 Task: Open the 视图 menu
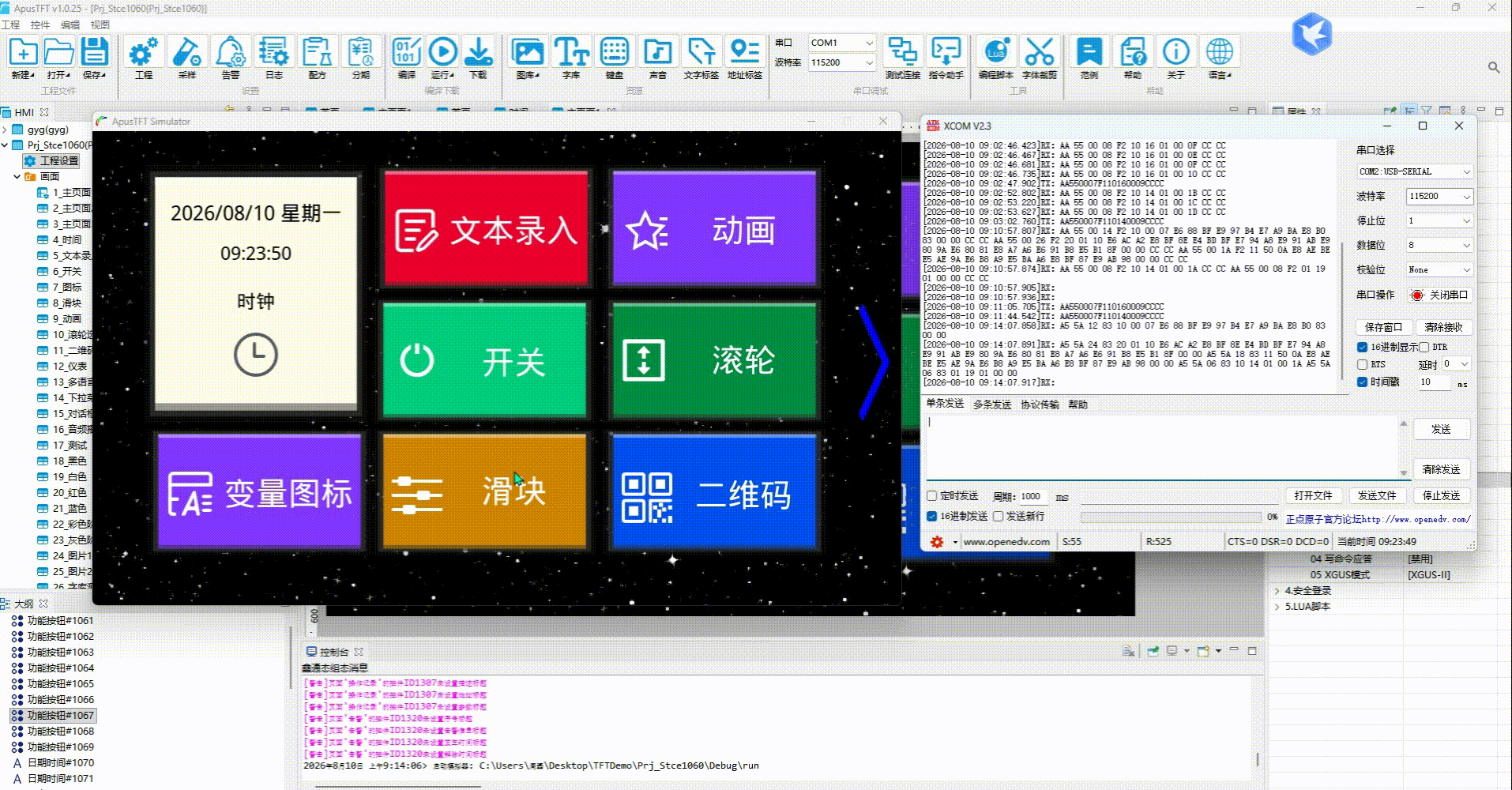100,24
